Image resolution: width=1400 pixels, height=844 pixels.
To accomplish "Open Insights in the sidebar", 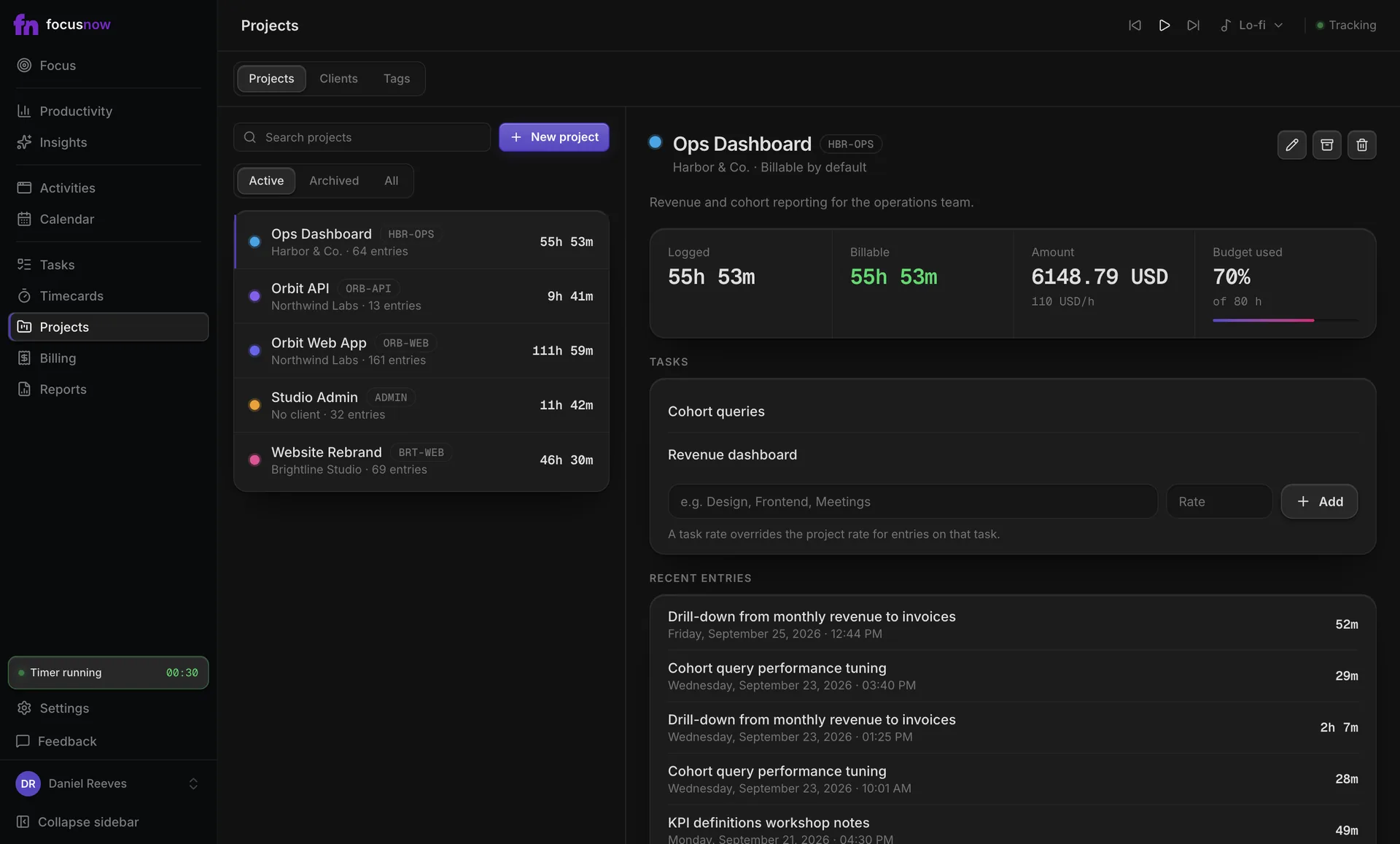I will tap(109, 142).
